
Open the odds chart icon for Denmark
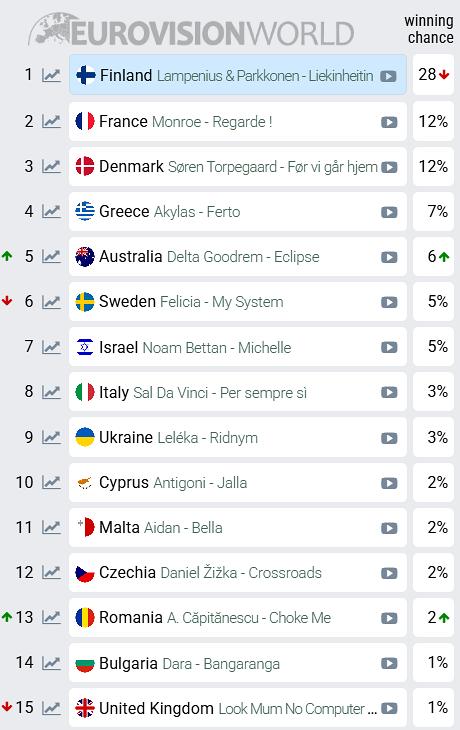click(x=51, y=166)
